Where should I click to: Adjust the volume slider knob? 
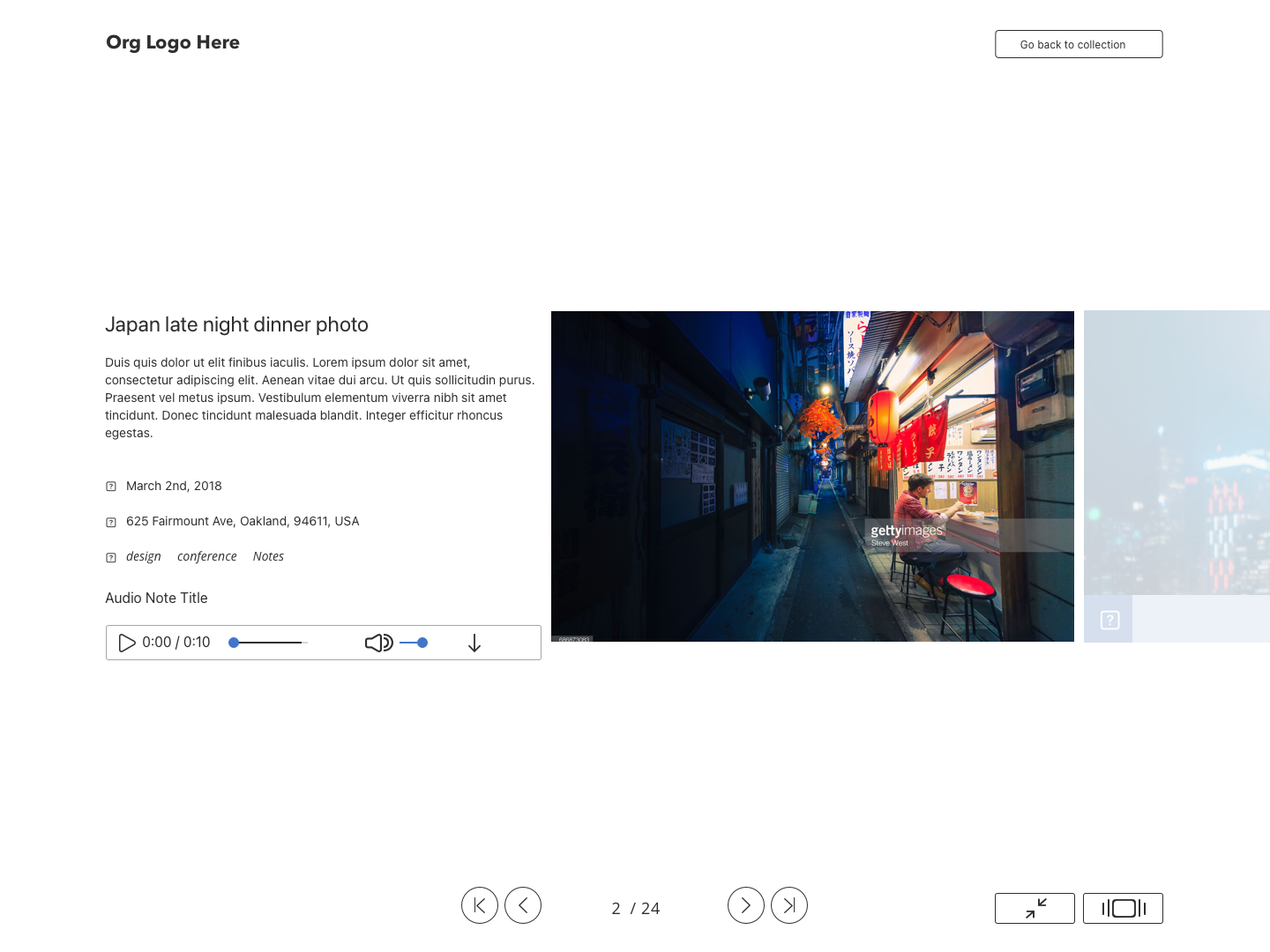422,643
